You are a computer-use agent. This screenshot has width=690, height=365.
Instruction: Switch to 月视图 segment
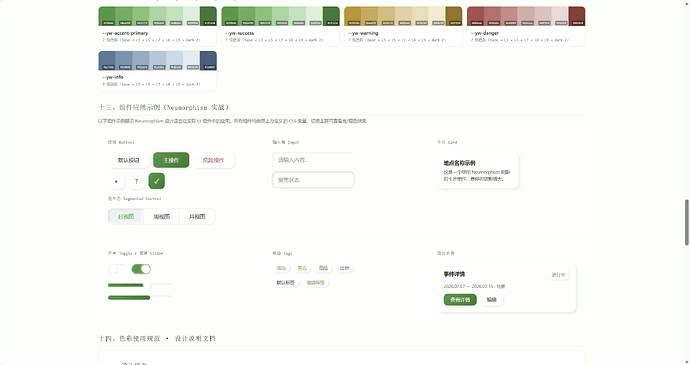coord(197,217)
